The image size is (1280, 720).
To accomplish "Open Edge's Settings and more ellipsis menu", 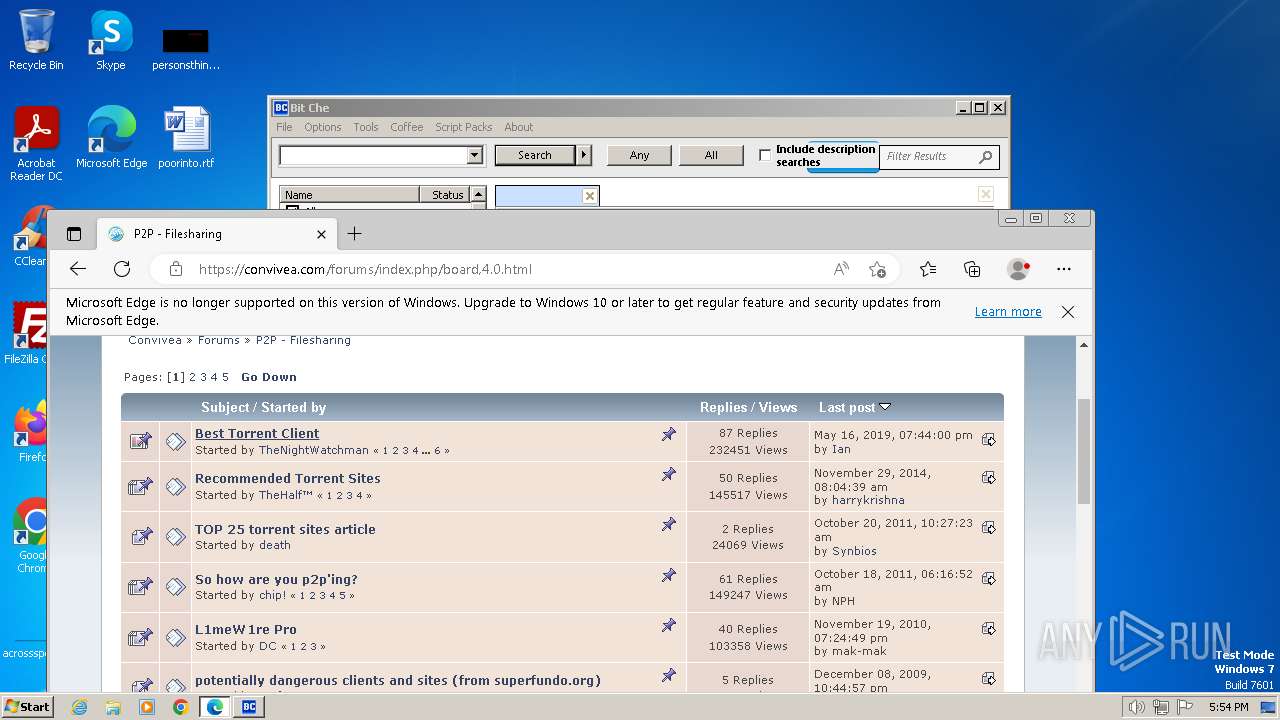I will [x=1064, y=269].
